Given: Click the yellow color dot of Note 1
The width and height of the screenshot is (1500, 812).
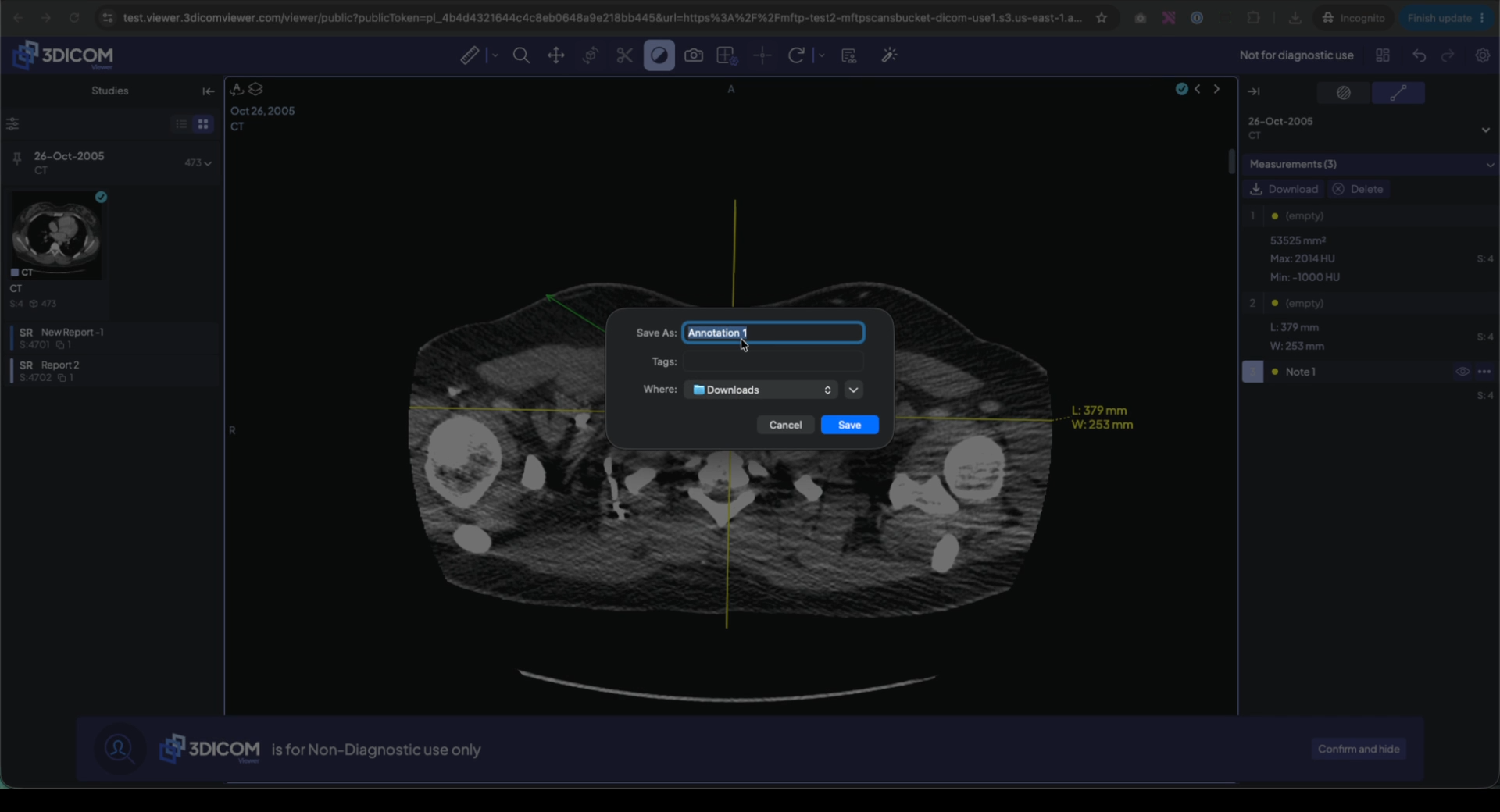Looking at the screenshot, I should (1275, 372).
